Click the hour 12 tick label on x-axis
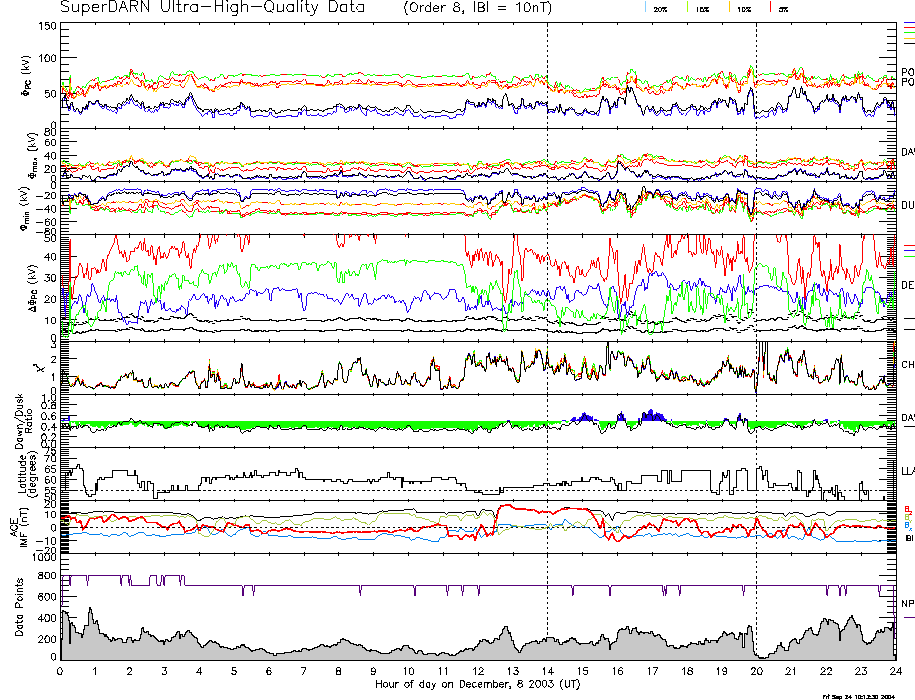 coord(477,671)
